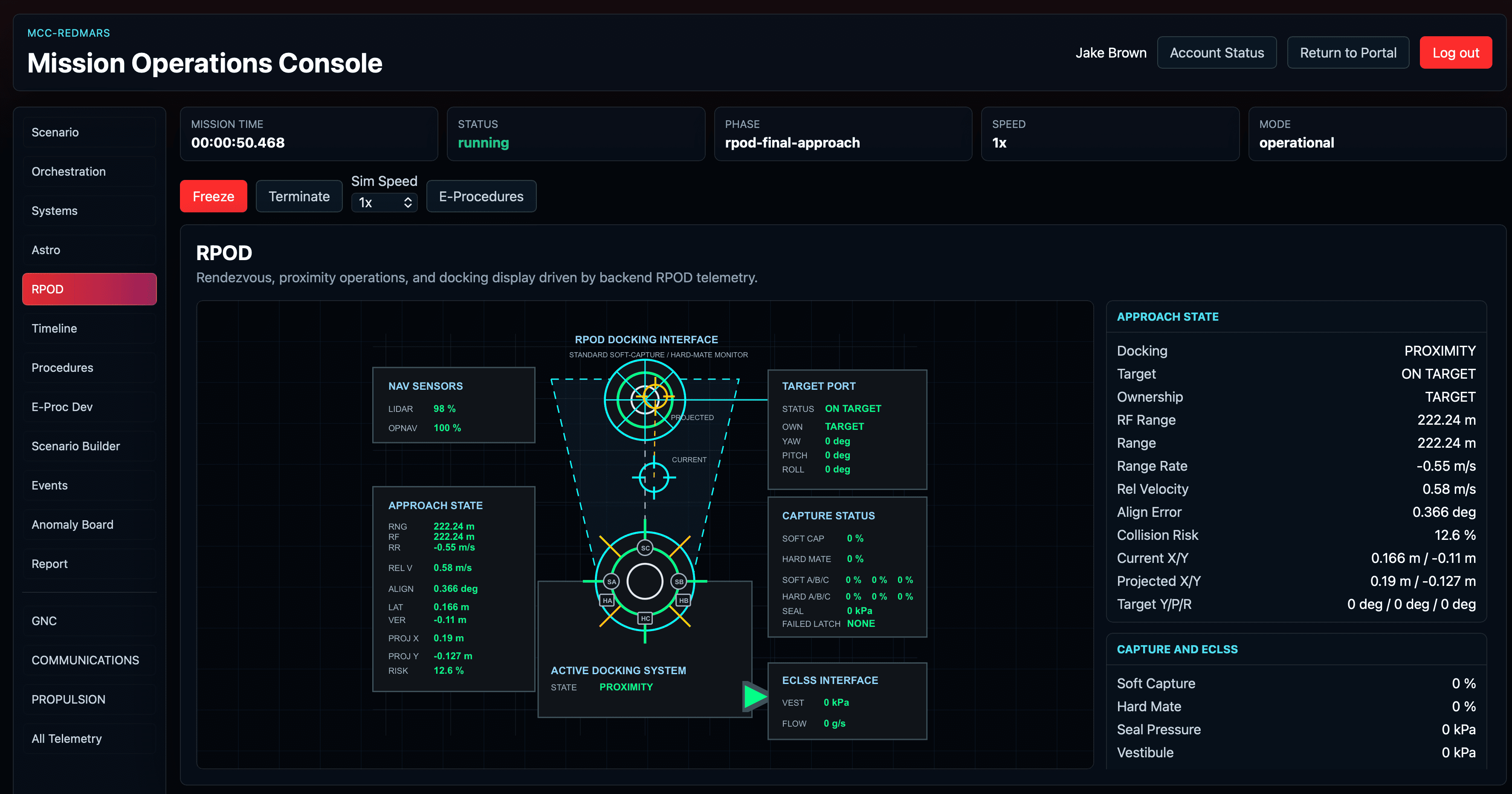Click the Align Error 0.366 deg value
The width and height of the screenshot is (1512, 794).
(1444, 512)
